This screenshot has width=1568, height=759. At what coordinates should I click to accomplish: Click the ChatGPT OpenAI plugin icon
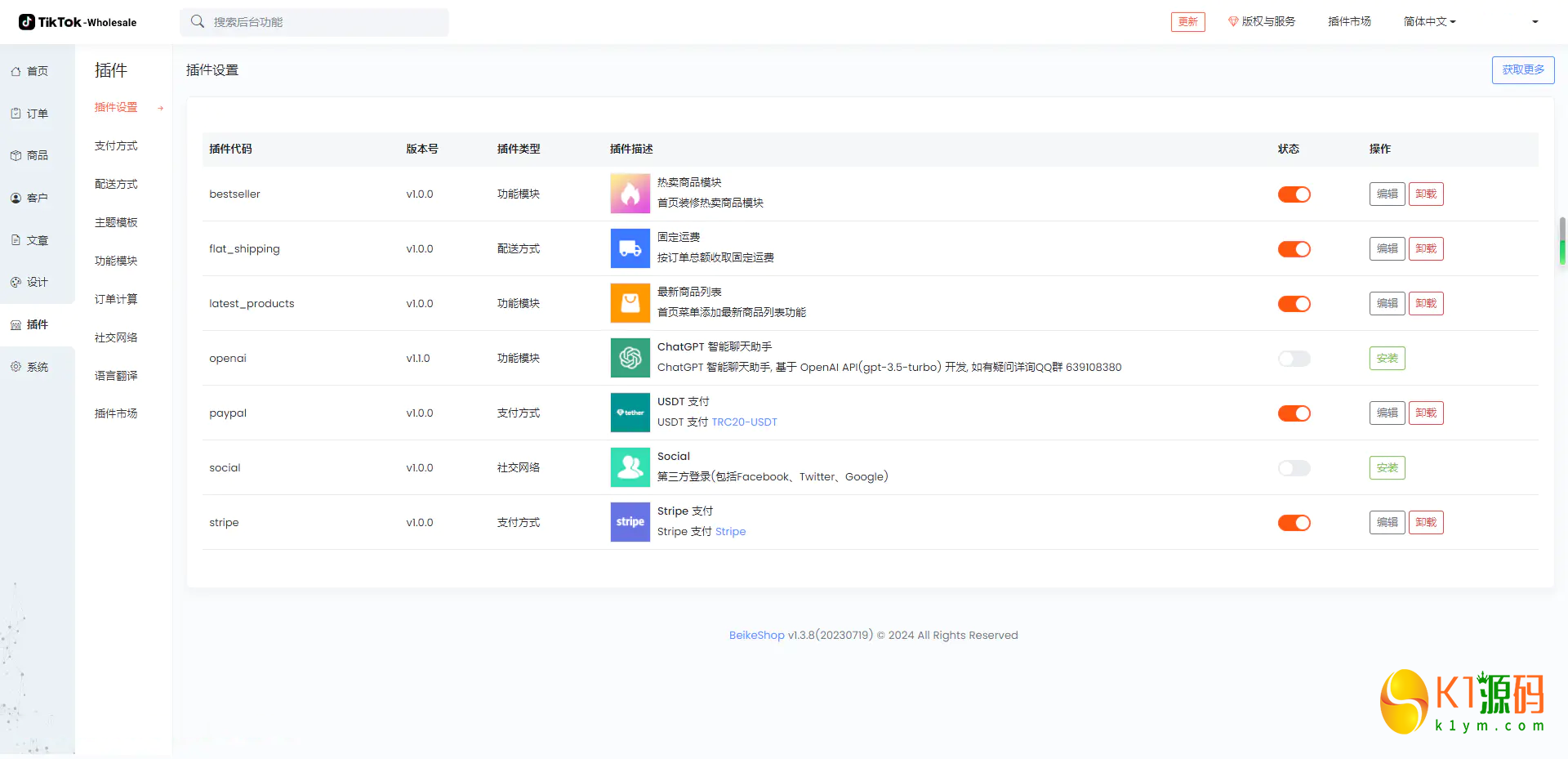630,358
